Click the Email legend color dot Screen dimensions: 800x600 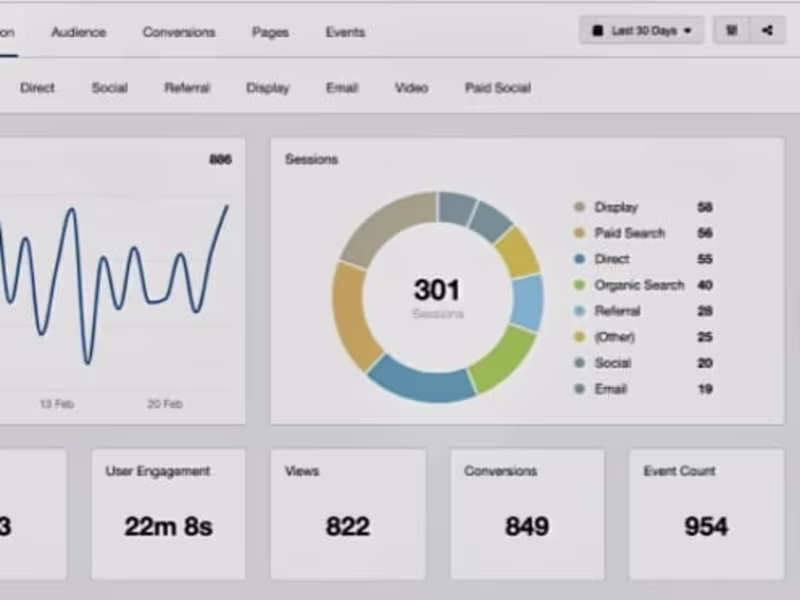pos(579,389)
